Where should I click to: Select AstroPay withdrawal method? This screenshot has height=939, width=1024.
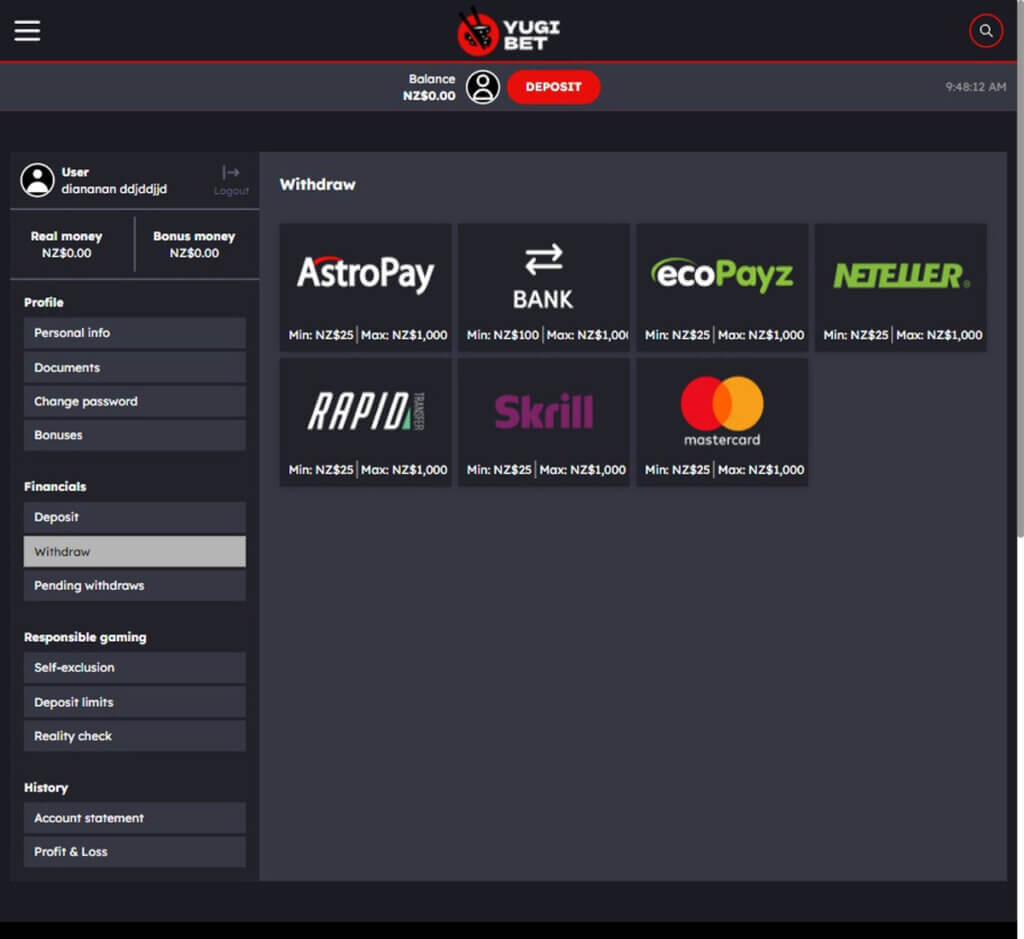[365, 287]
